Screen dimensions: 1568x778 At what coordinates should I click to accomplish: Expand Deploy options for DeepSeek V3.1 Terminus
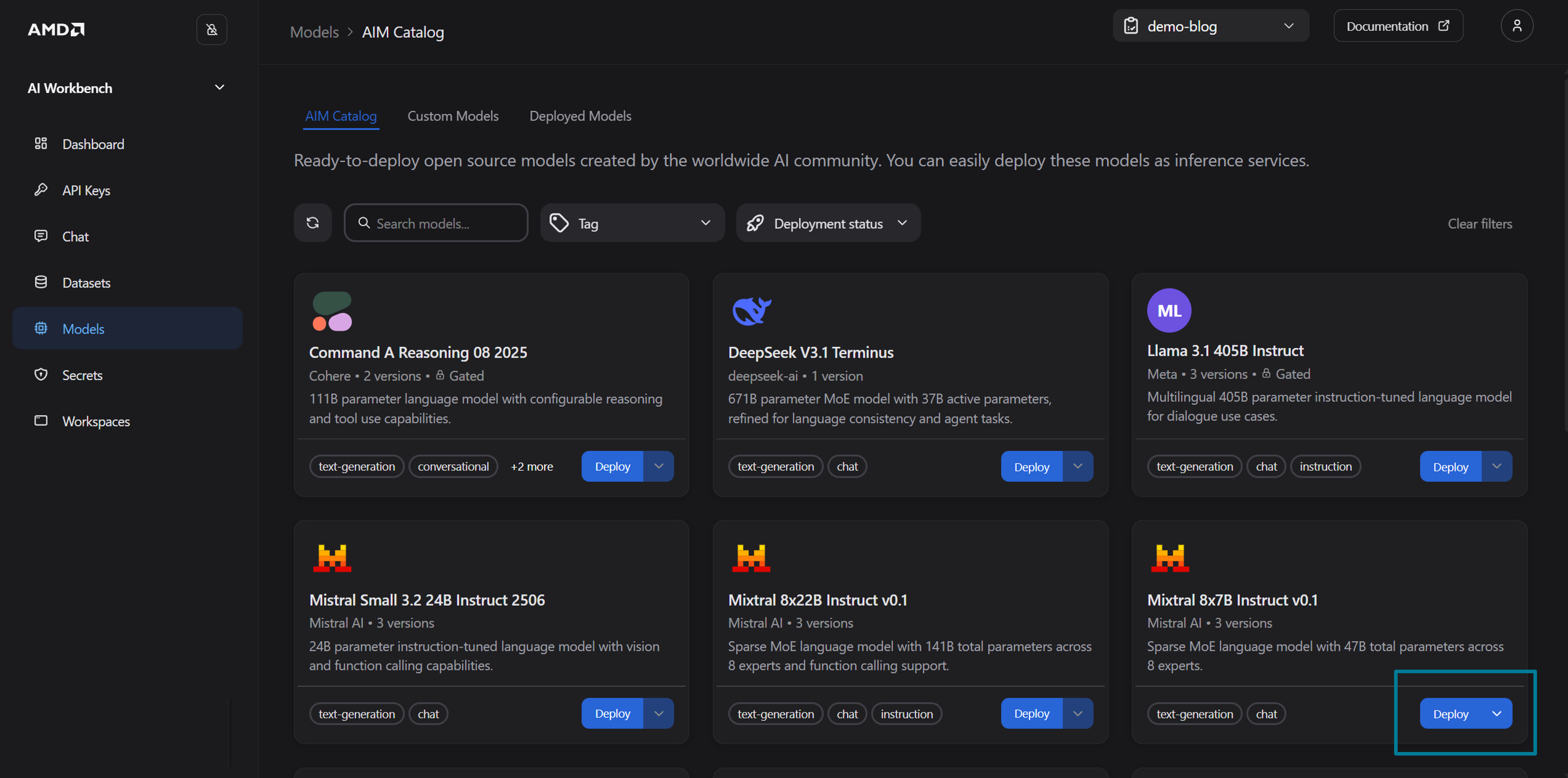[x=1077, y=466]
